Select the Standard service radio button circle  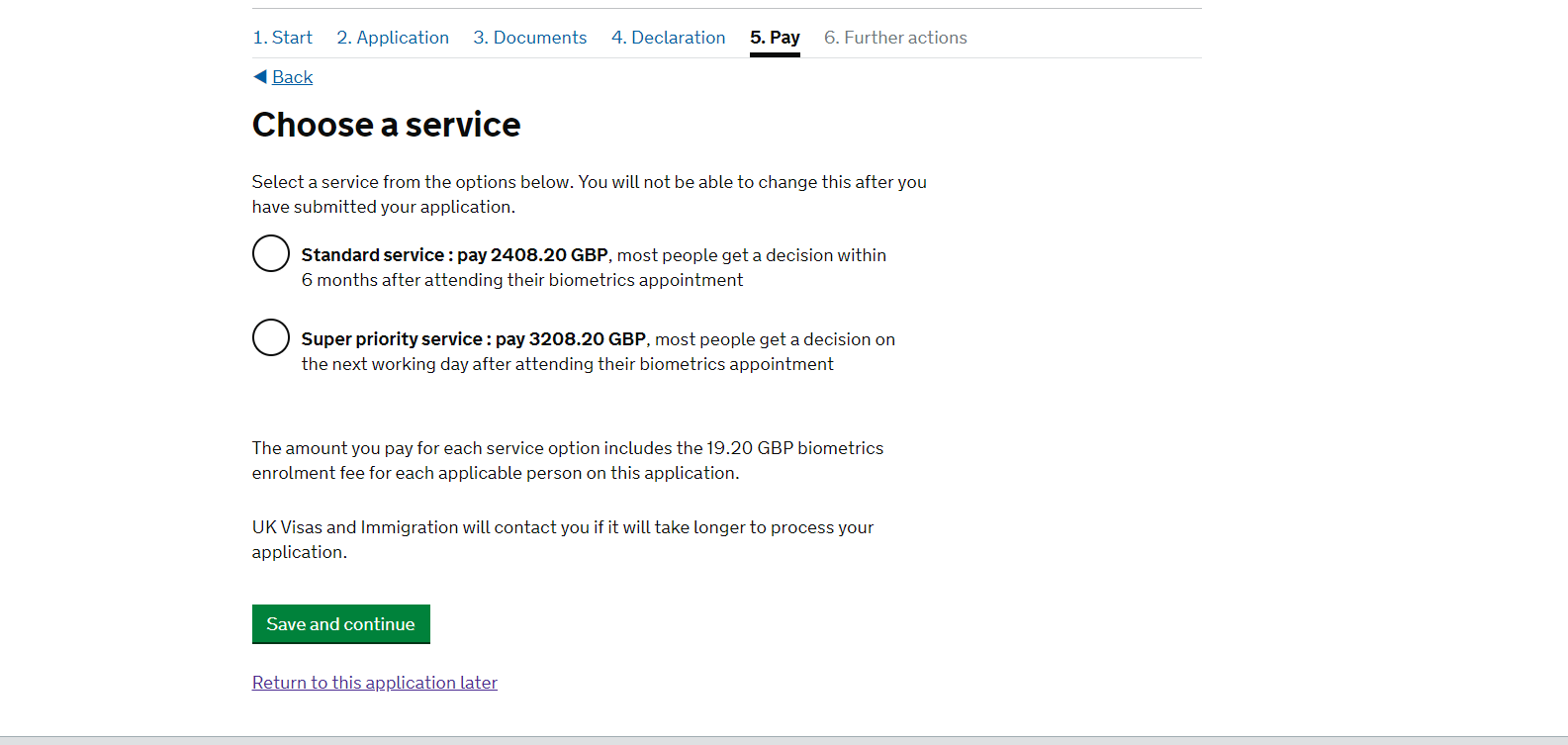[271, 253]
